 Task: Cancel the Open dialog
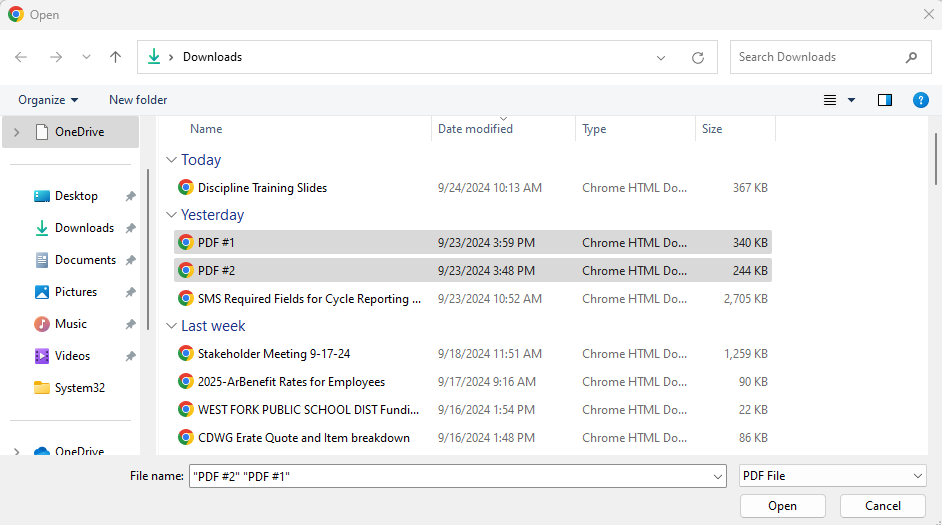coord(883,506)
